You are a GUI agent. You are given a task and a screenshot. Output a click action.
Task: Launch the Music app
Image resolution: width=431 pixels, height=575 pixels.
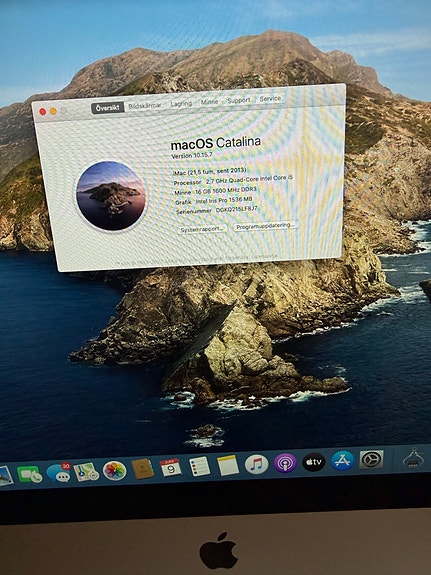(256, 464)
